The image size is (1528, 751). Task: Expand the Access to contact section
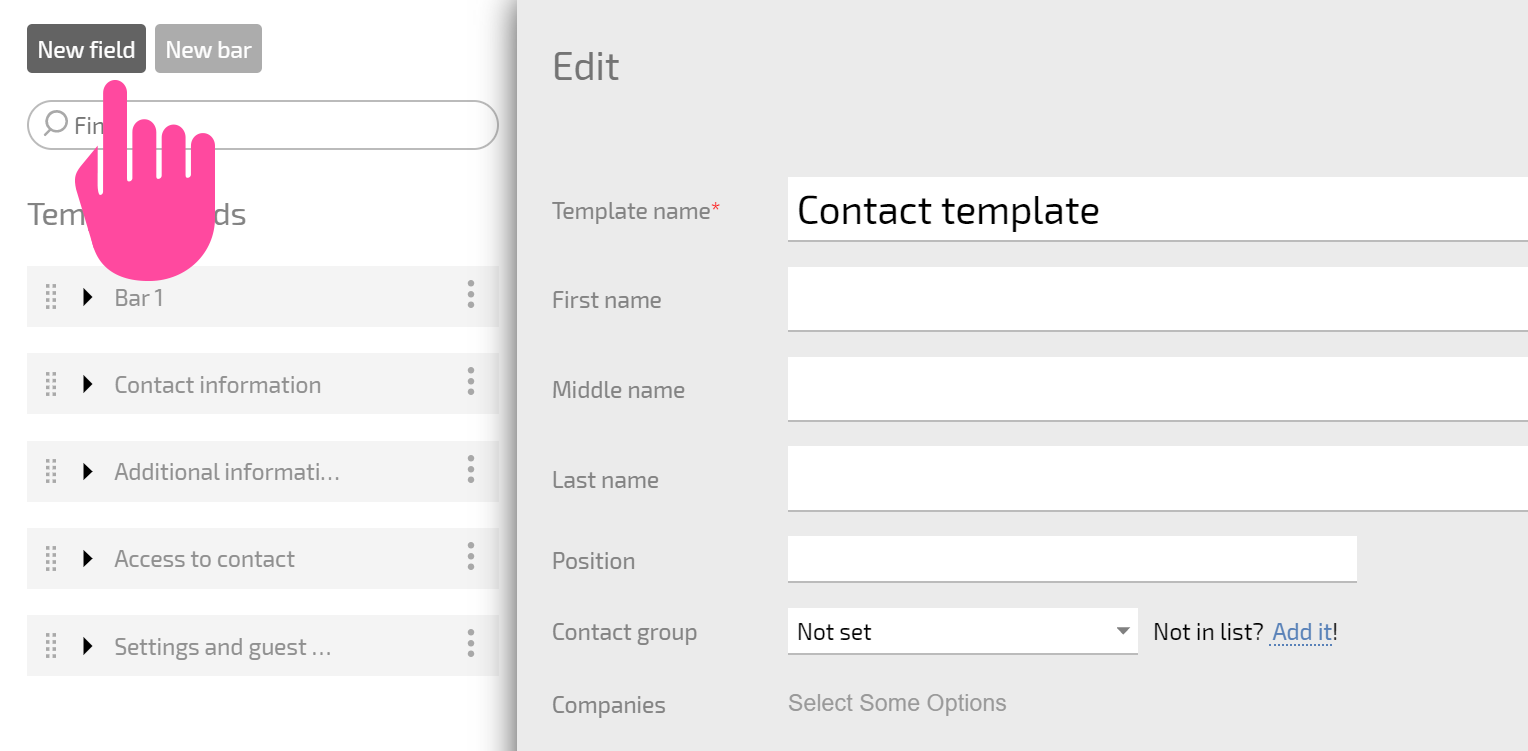click(87, 559)
